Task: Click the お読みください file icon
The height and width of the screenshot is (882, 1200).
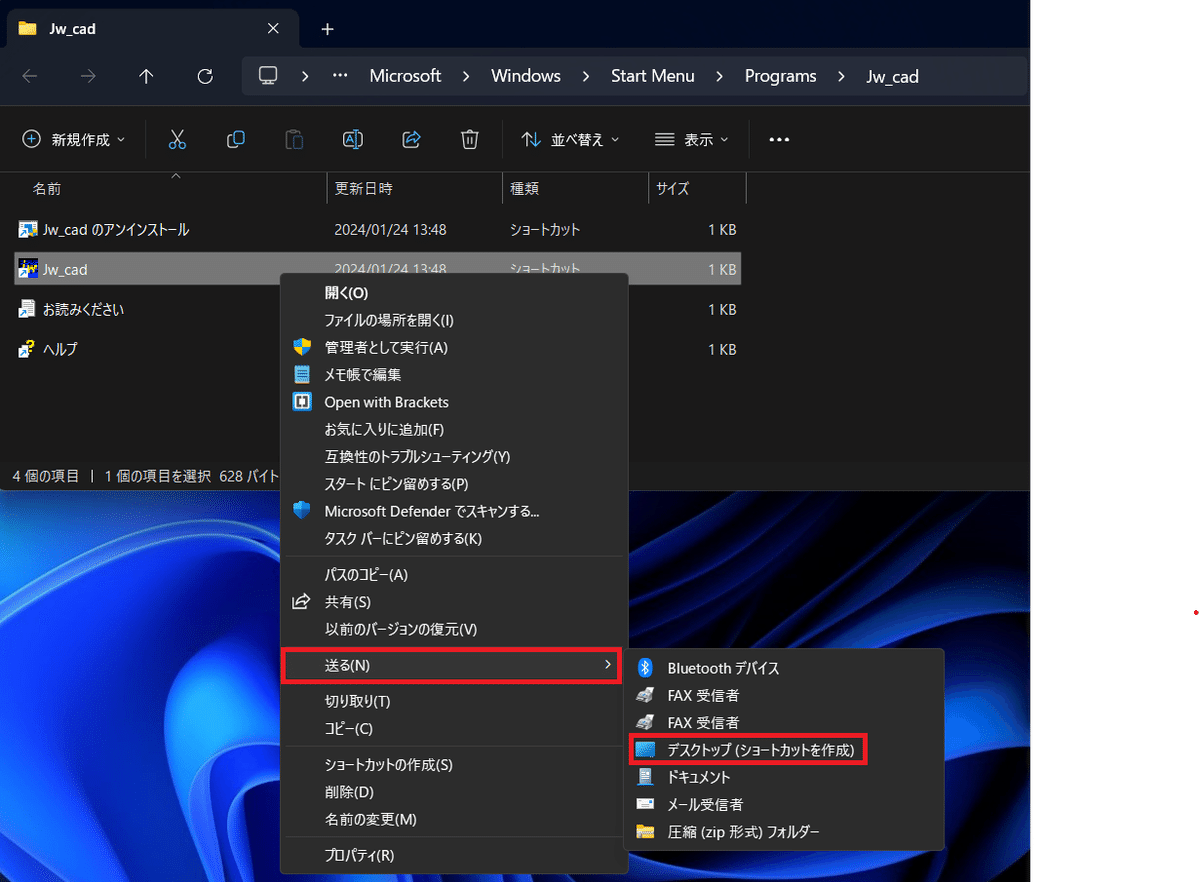Action: [x=28, y=309]
